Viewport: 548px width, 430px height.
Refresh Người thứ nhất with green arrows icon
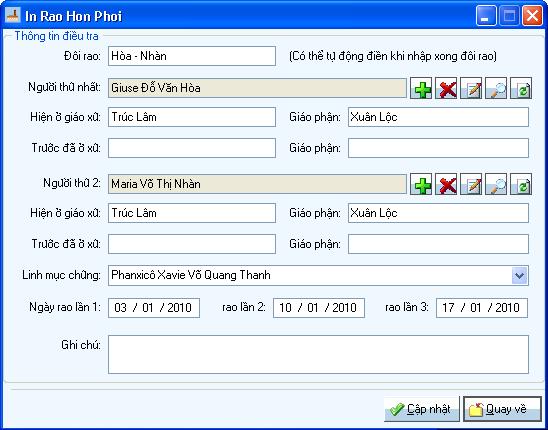coord(521,88)
